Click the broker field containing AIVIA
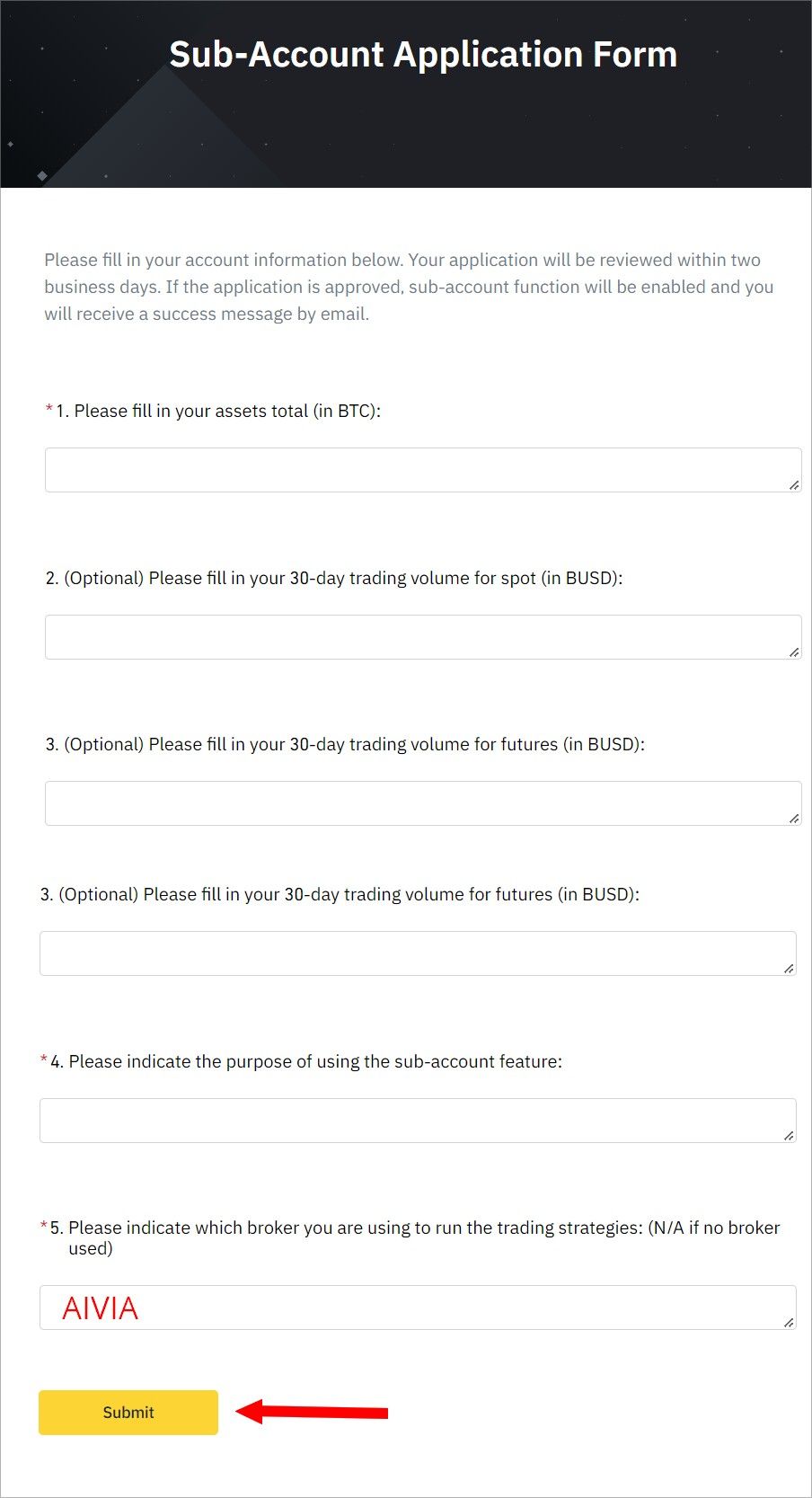This screenshot has width=812, height=1498. pos(418,1307)
